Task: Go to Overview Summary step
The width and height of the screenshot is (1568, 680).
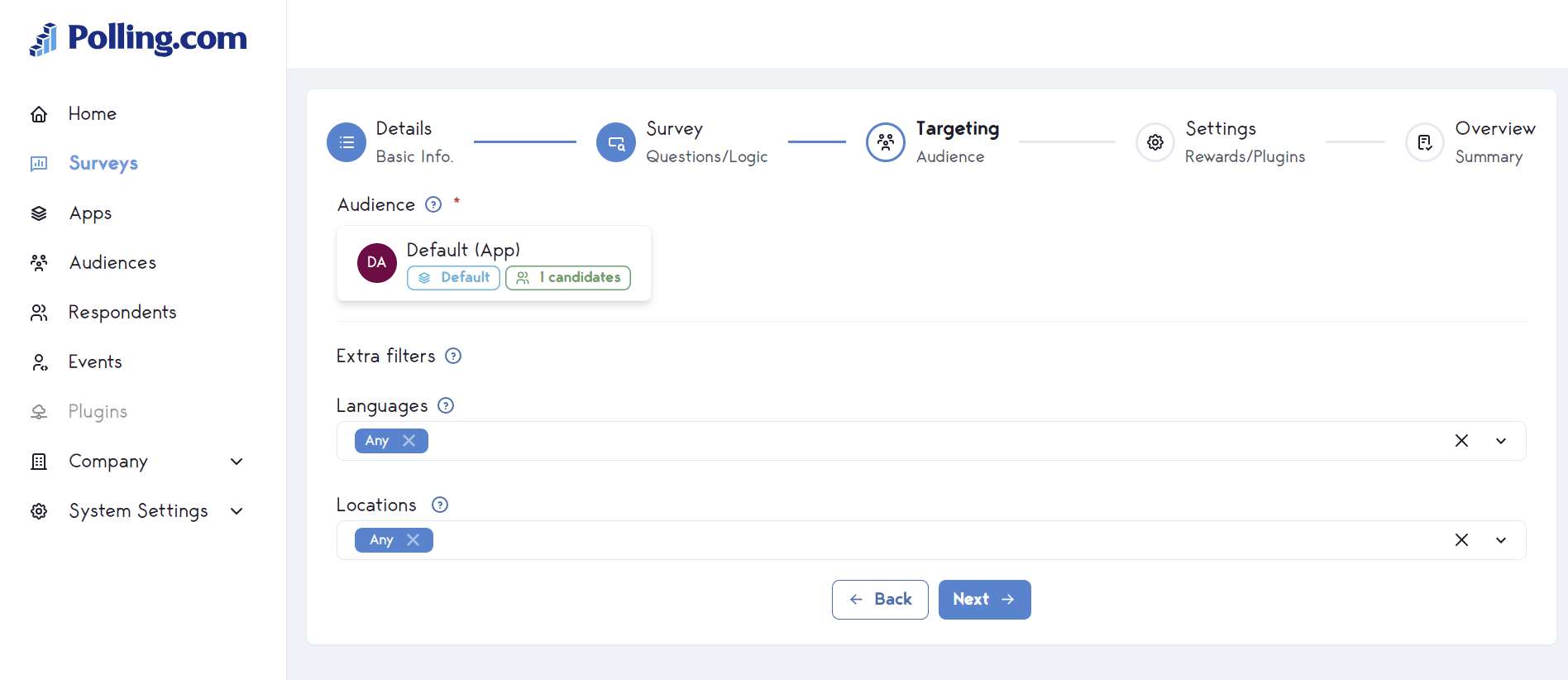Action: (1470, 142)
